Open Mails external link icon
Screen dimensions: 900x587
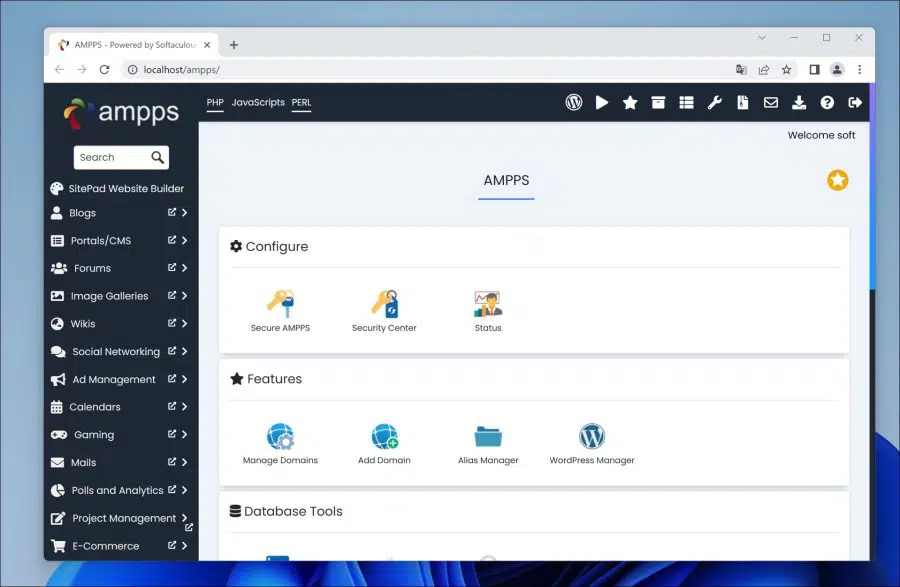click(x=172, y=462)
